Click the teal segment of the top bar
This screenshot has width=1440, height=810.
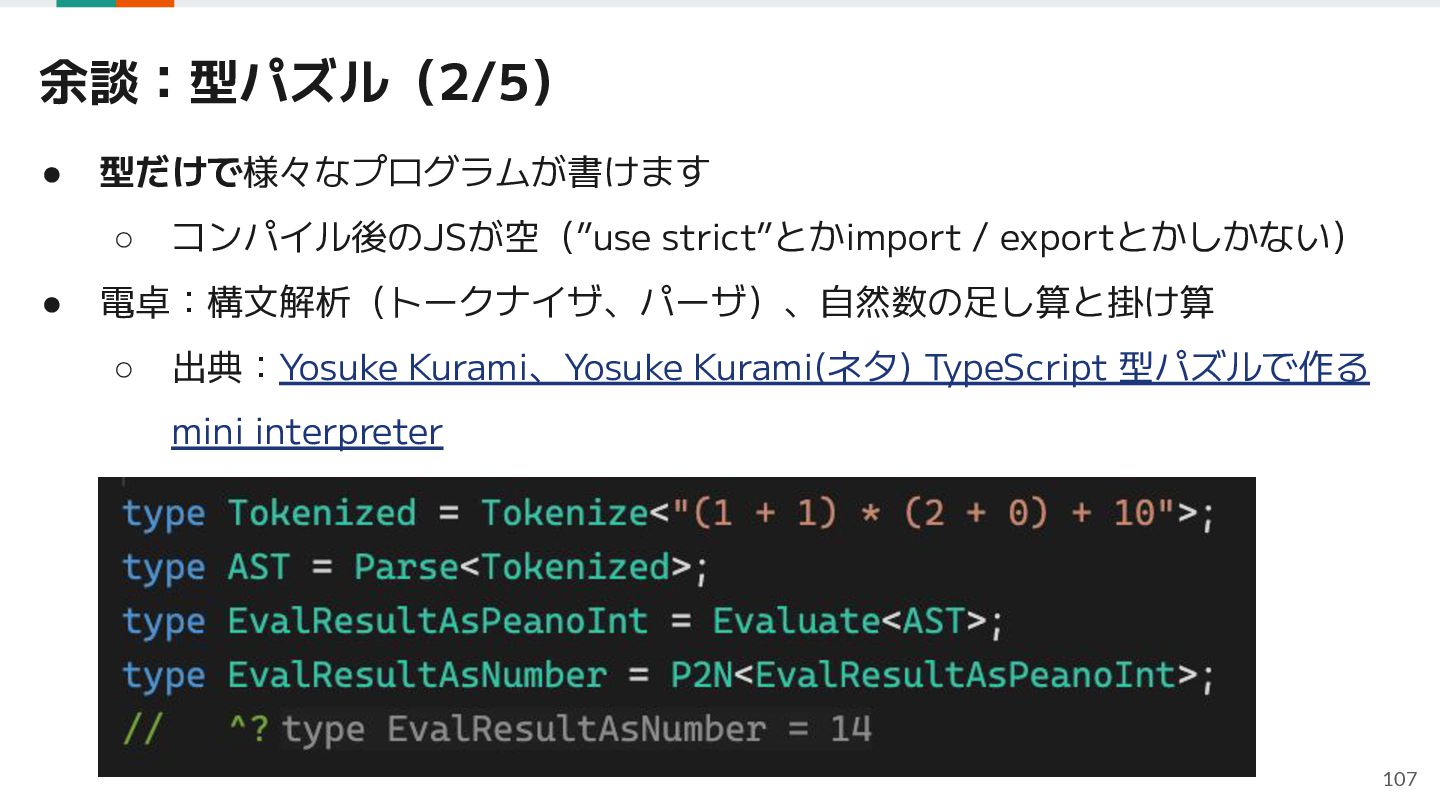coord(86,3)
